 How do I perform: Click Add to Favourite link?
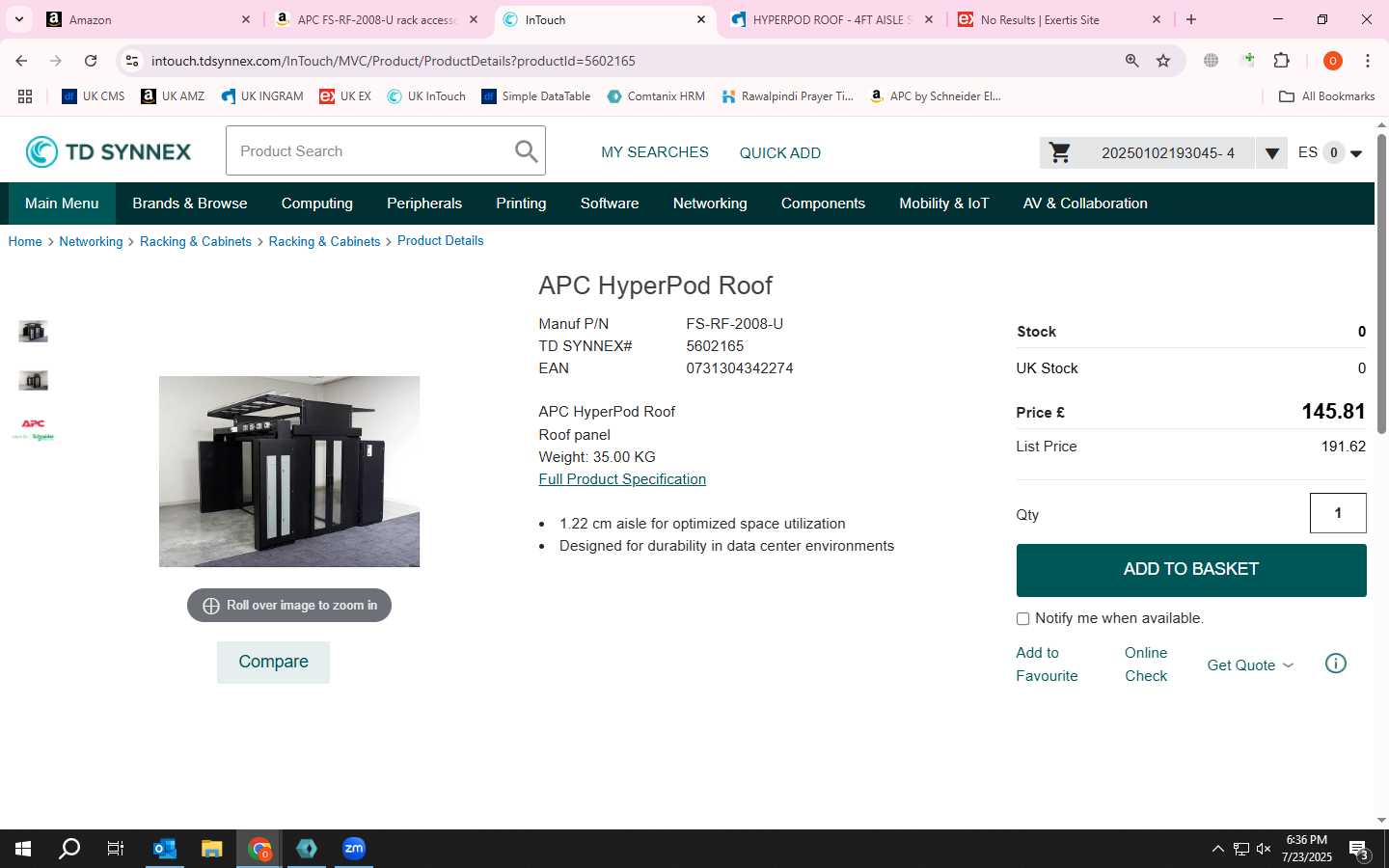tap(1047, 665)
